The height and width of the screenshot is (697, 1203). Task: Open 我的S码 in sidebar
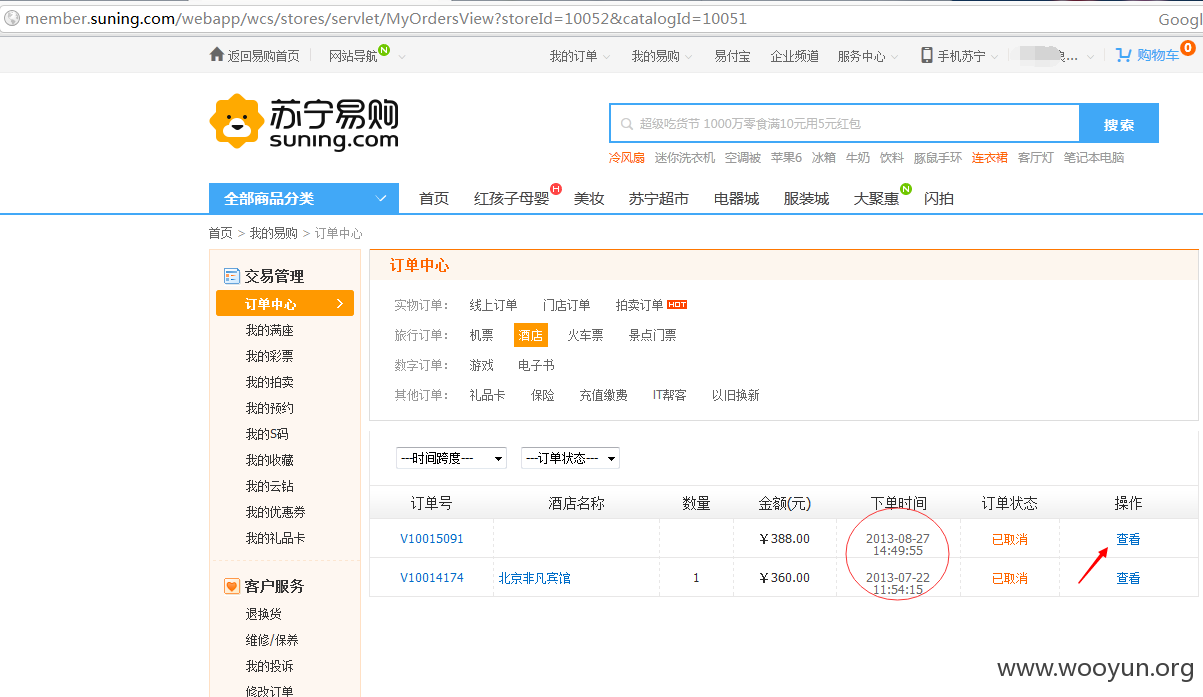267,434
